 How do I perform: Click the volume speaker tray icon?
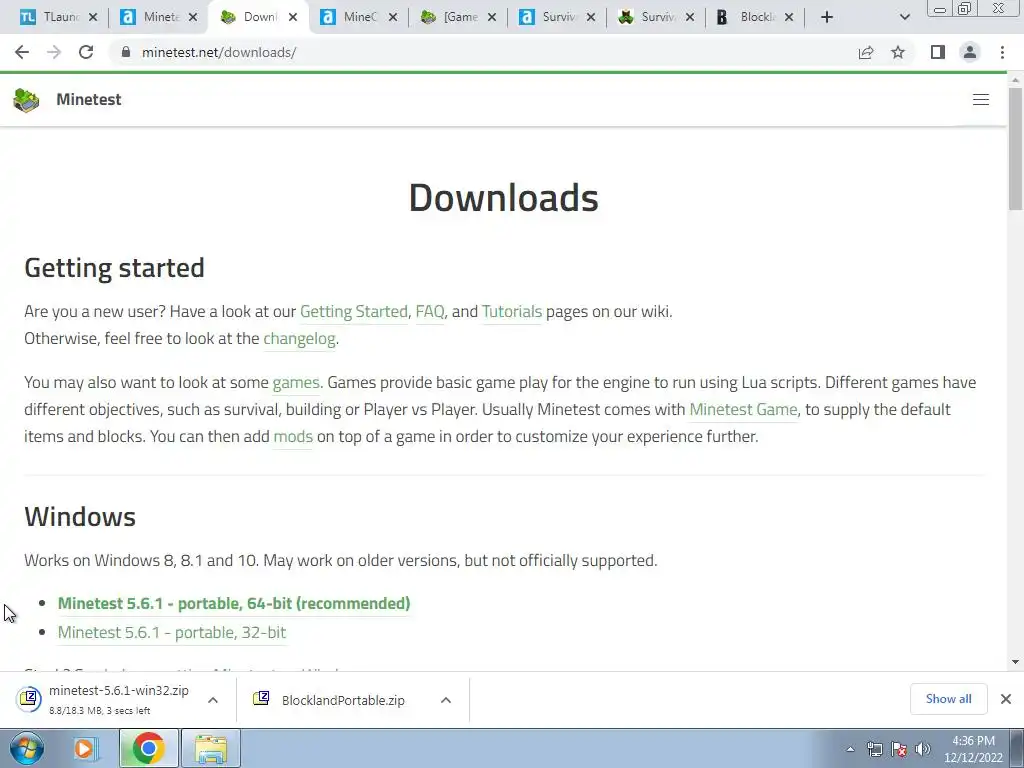click(923, 749)
